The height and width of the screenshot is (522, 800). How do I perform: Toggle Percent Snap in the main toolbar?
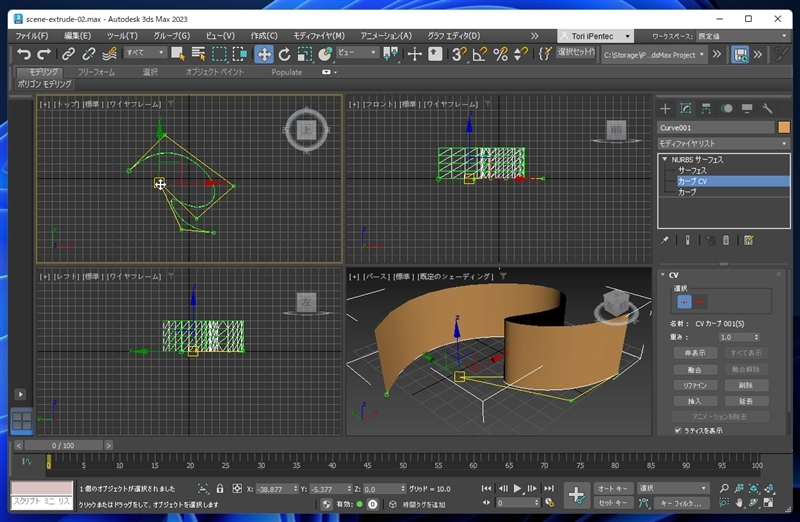tap(501, 54)
